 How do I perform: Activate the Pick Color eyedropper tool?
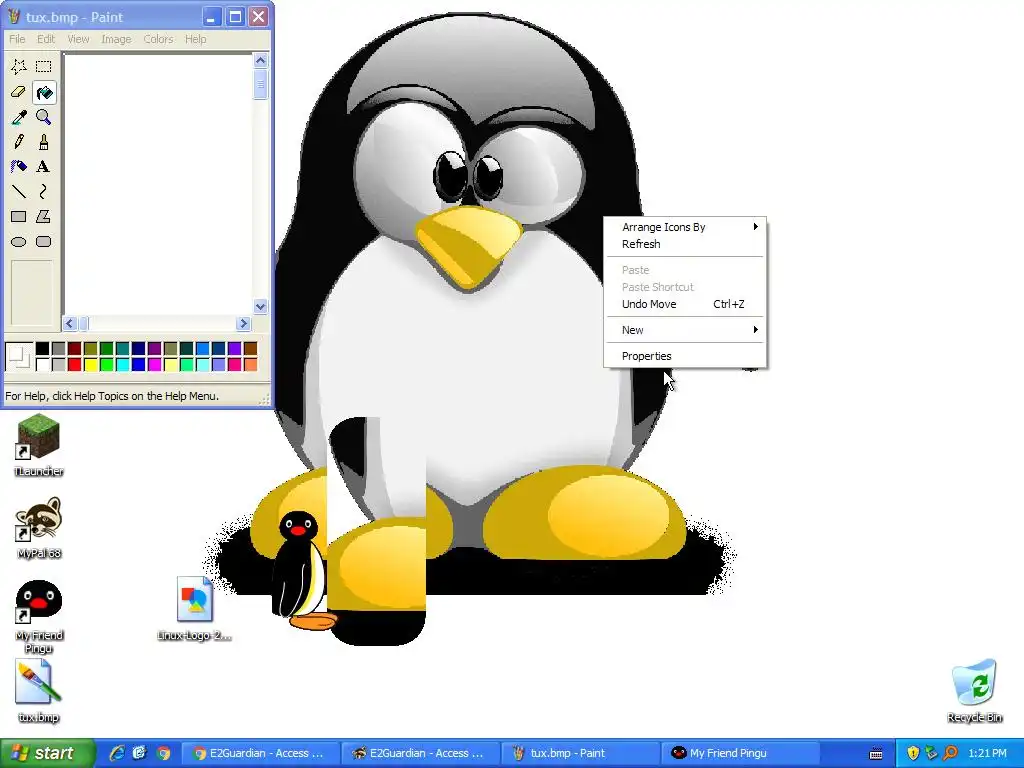click(19, 117)
